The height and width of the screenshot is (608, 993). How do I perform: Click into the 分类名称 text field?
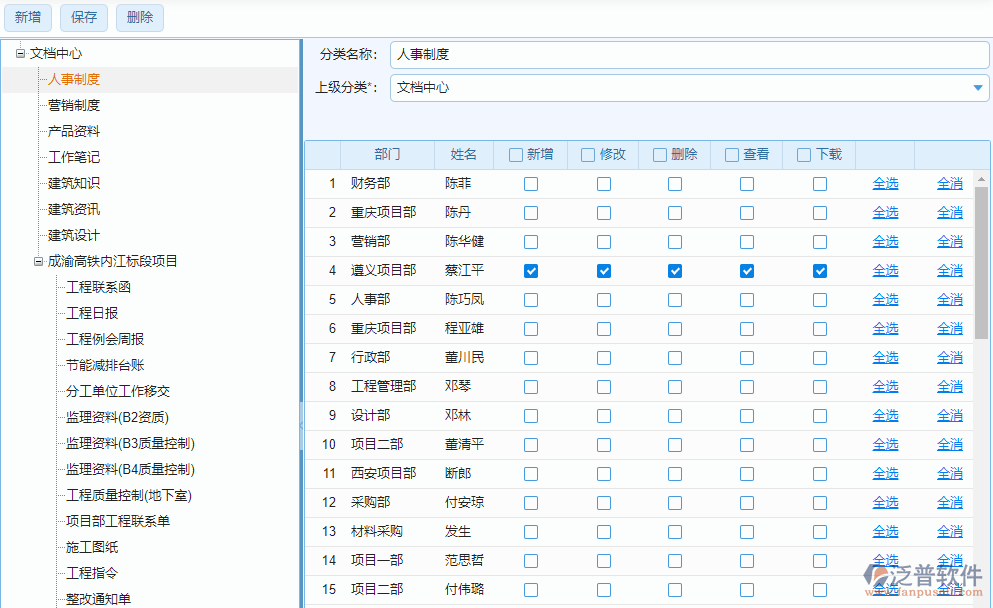tap(688, 55)
